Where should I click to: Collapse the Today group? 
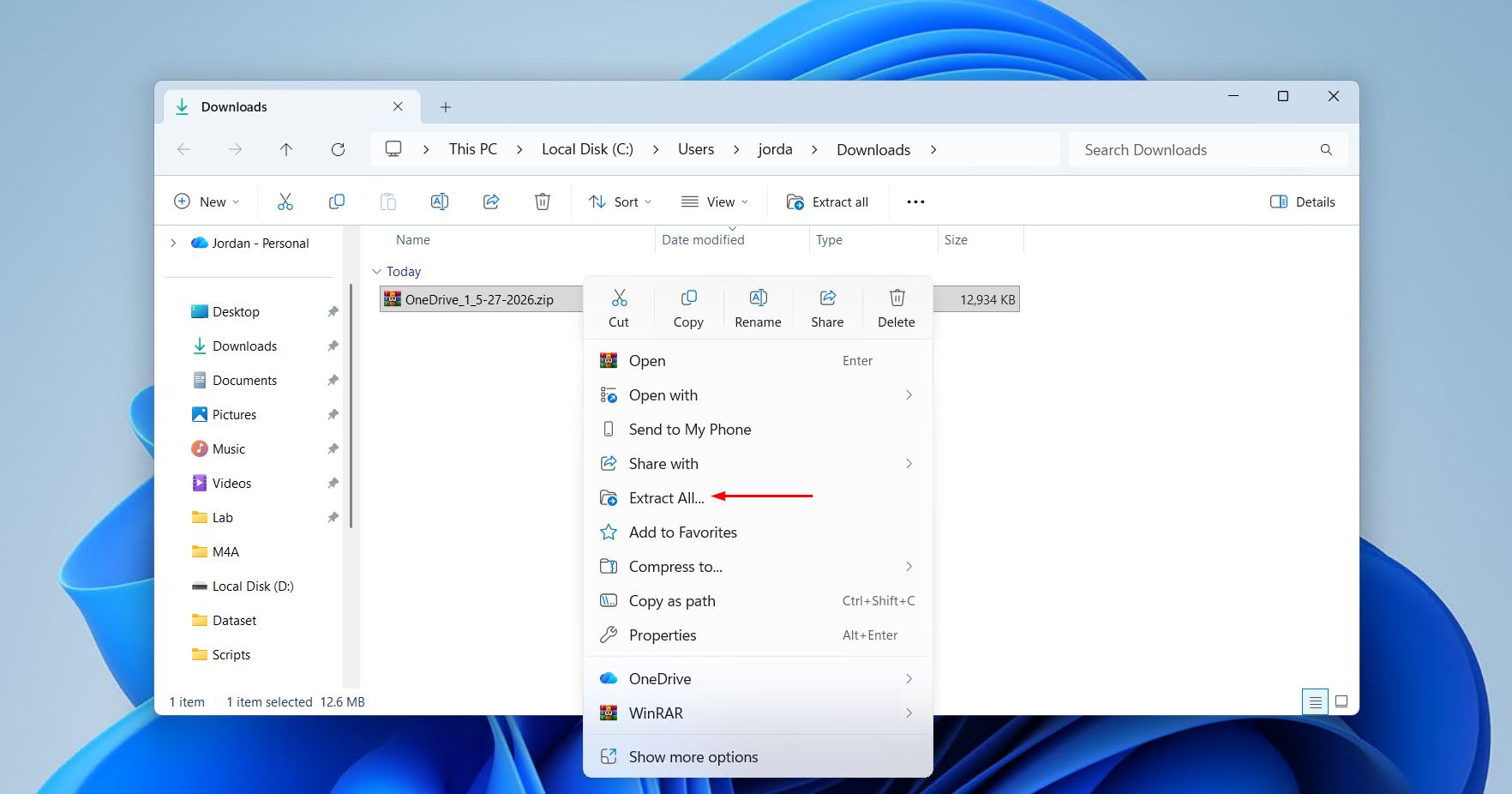click(x=376, y=271)
